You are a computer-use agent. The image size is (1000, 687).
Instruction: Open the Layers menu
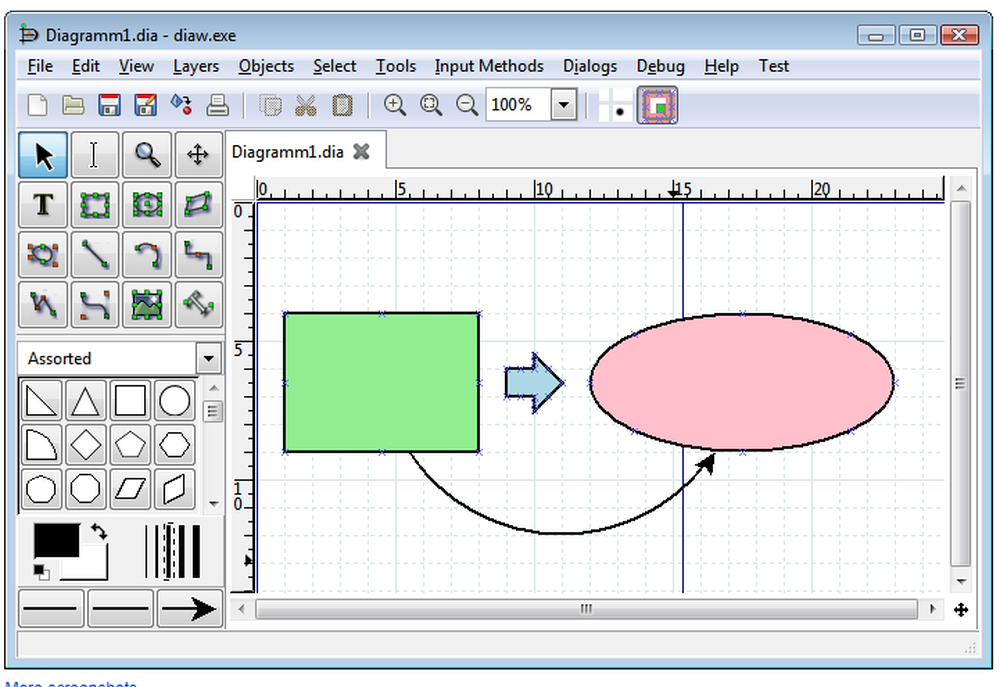click(x=196, y=66)
